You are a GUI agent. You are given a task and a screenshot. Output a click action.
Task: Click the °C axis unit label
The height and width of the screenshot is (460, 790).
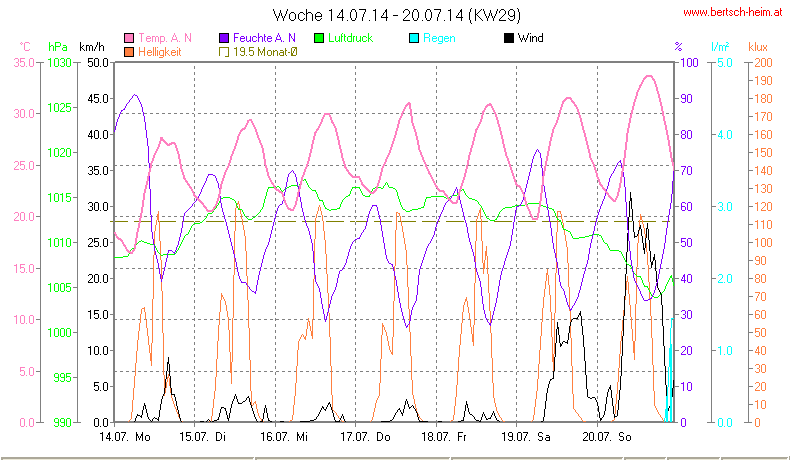pos(25,47)
